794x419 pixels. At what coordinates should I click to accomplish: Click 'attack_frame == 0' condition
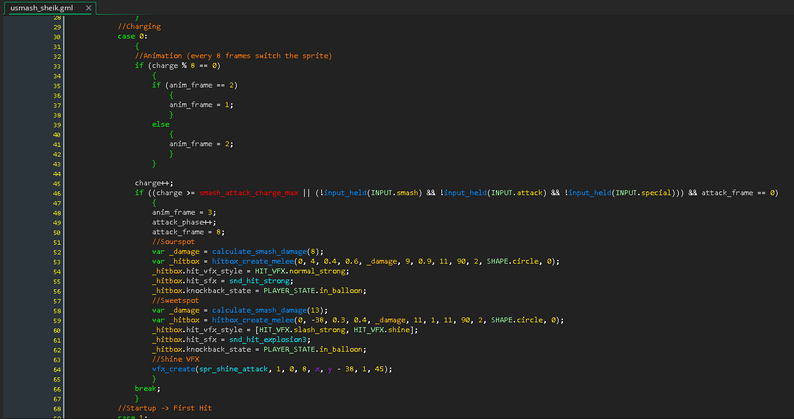click(x=738, y=193)
